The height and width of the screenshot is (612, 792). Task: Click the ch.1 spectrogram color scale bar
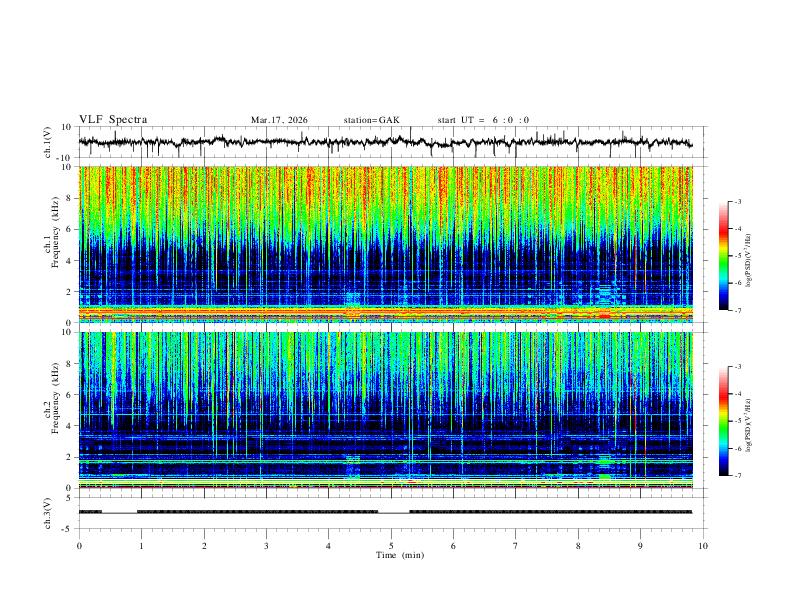pos(724,256)
